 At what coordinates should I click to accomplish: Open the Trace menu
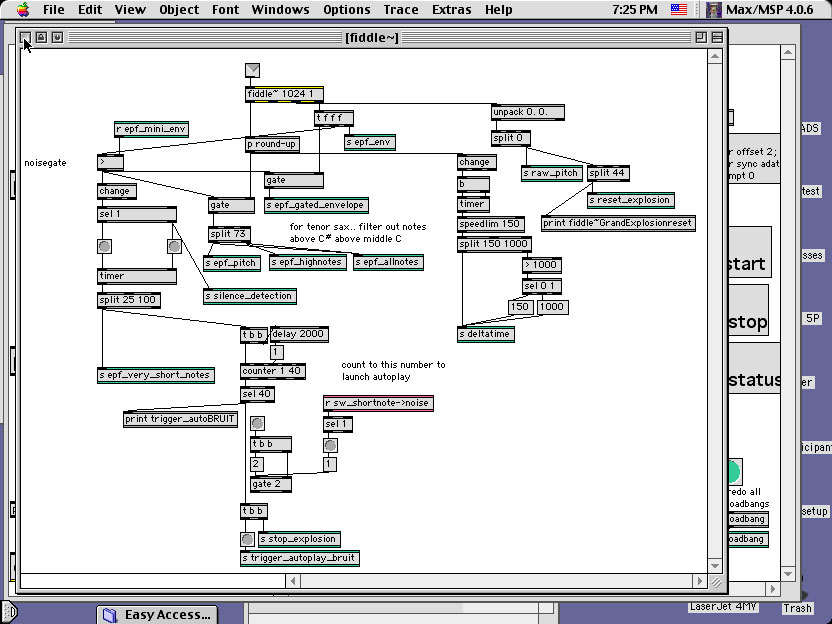point(401,9)
